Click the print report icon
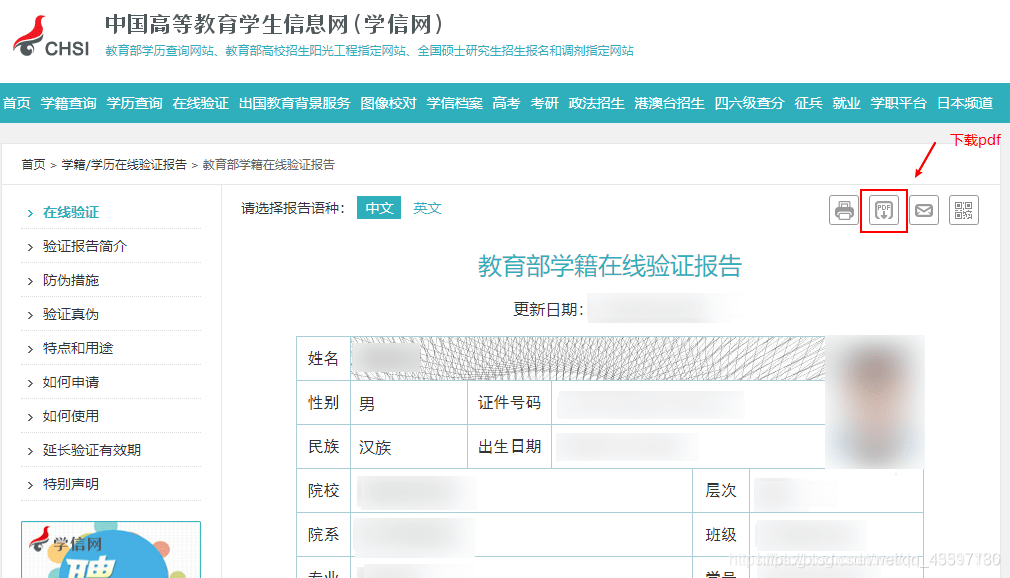The width and height of the screenshot is (1010, 578). pos(844,210)
